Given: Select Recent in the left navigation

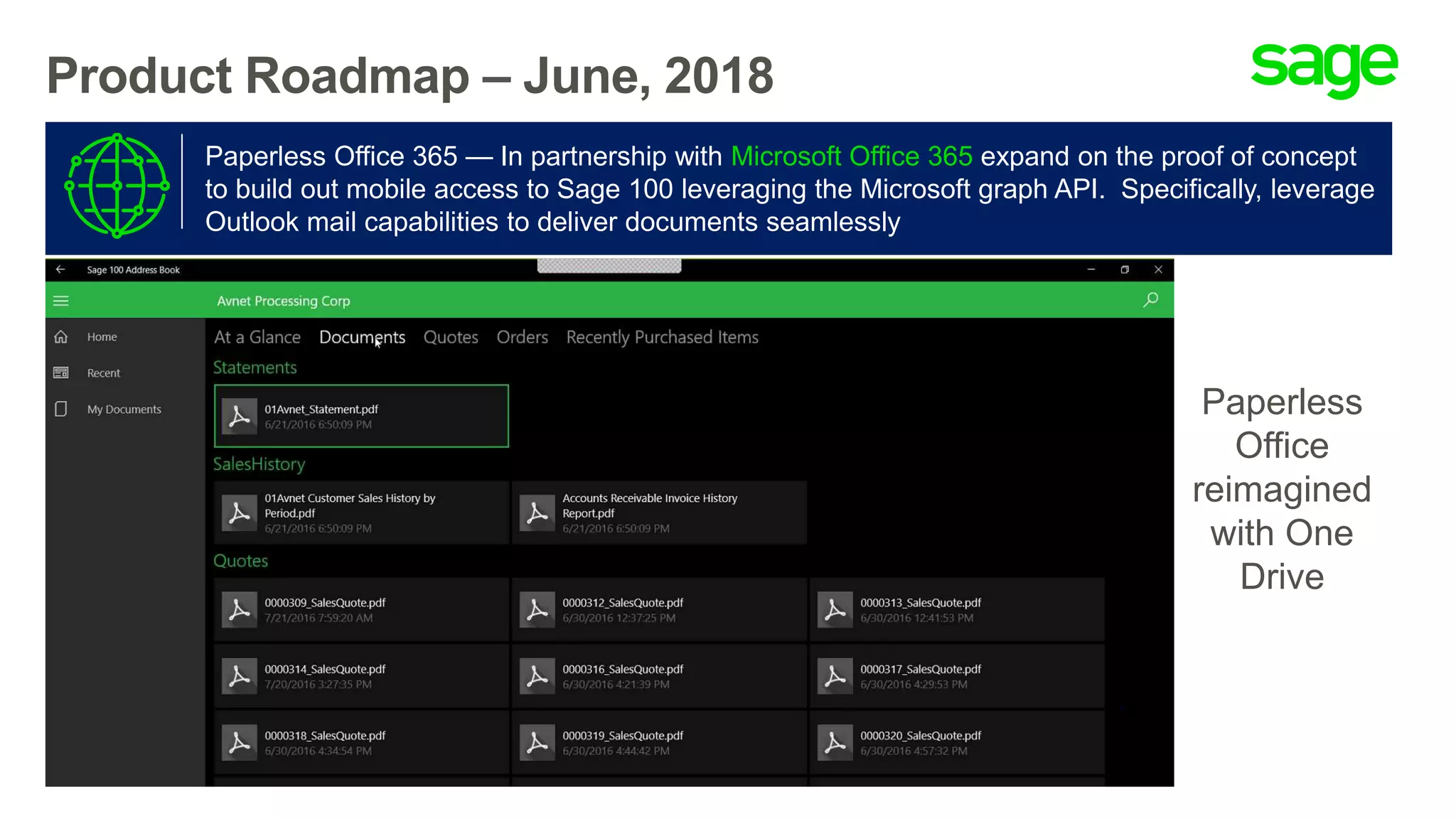Looking at the screenshot, I should click(x=104, y=373).
